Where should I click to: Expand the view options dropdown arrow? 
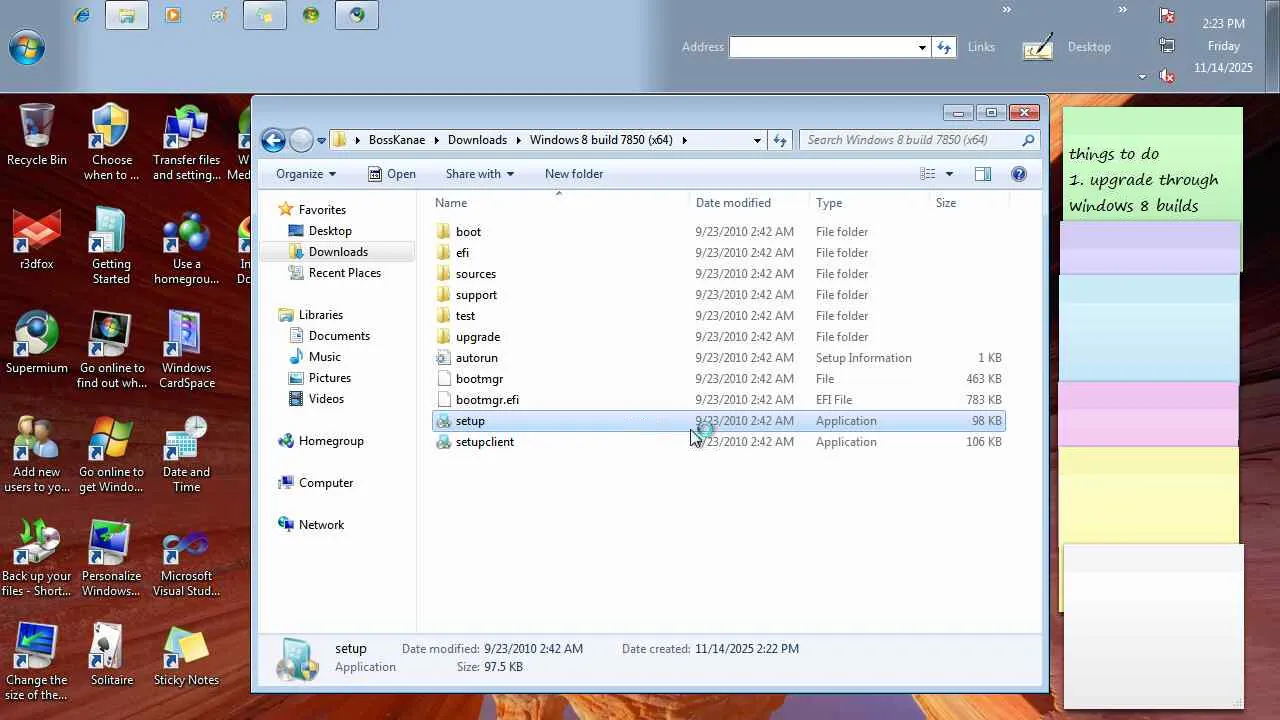(x=949, y=174)
